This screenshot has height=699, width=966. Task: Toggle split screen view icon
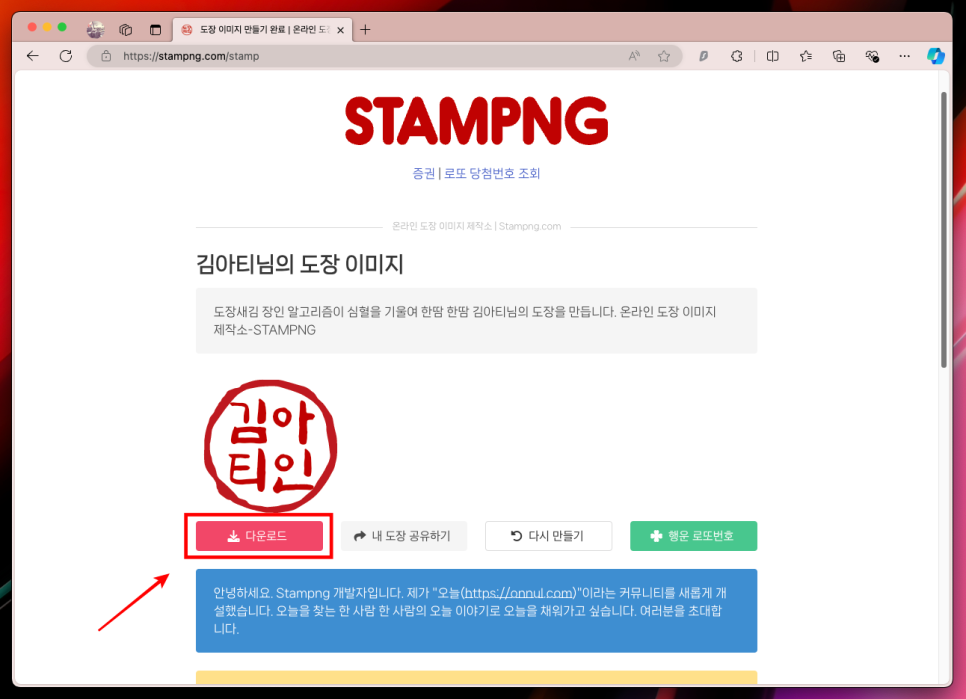click(x=773, y=56)
